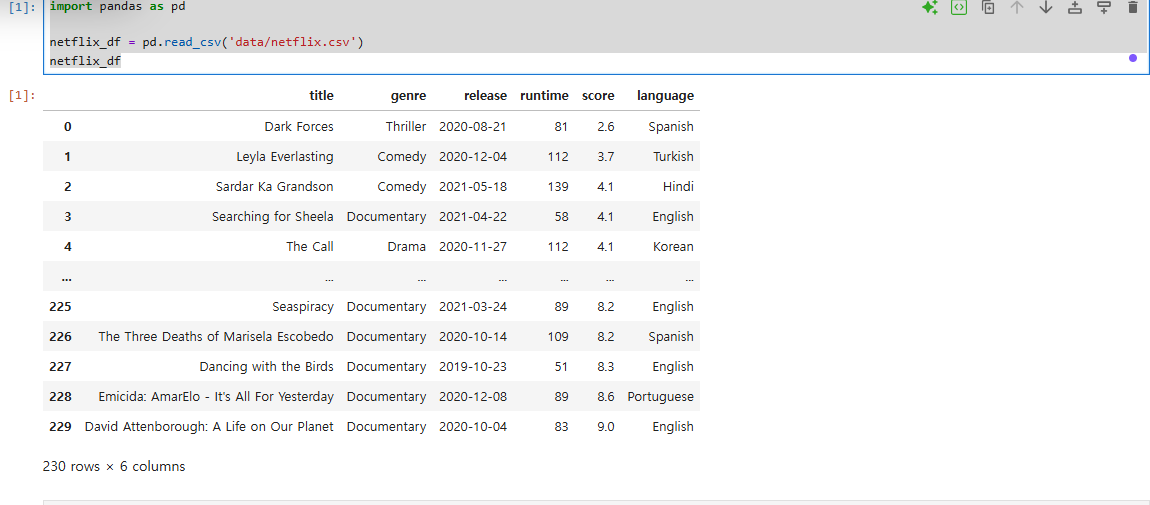Click the release date 2019-10-23

point(473,366)
